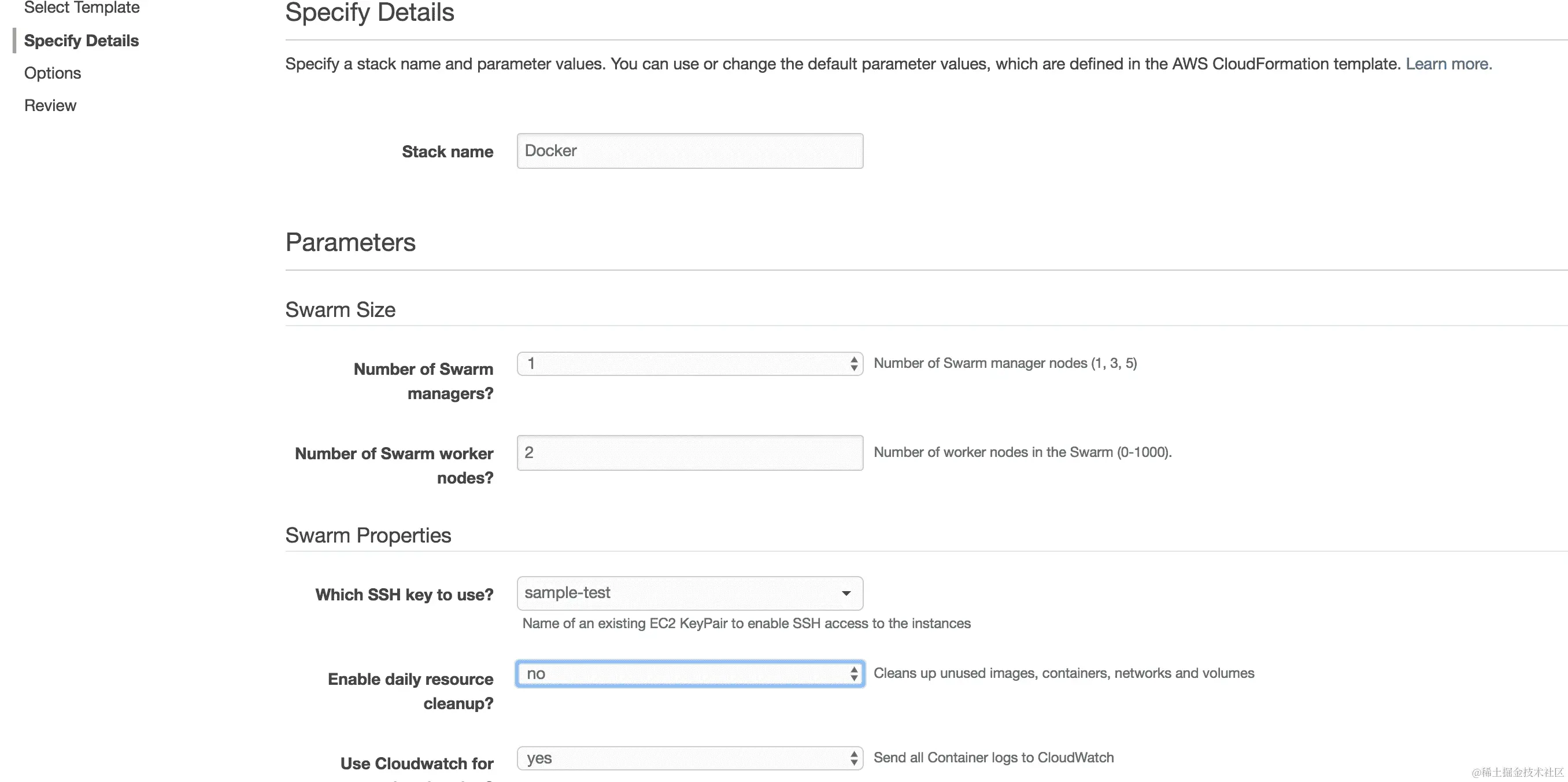
Task: Open the SSH key selection dropdown
Action: pyautogui.click(x=690, y=593)
